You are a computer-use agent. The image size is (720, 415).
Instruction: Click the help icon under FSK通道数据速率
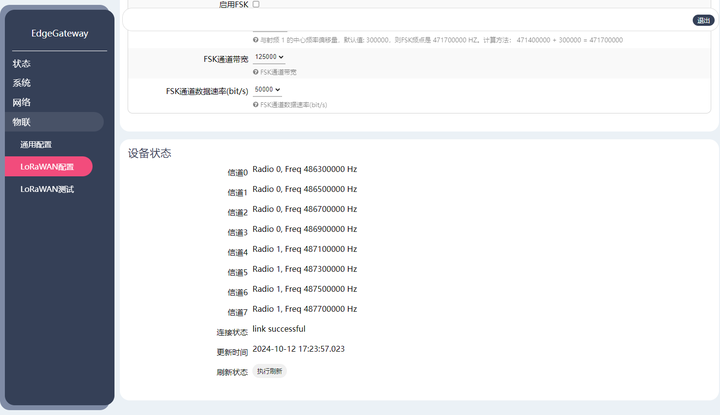point(255,105)
